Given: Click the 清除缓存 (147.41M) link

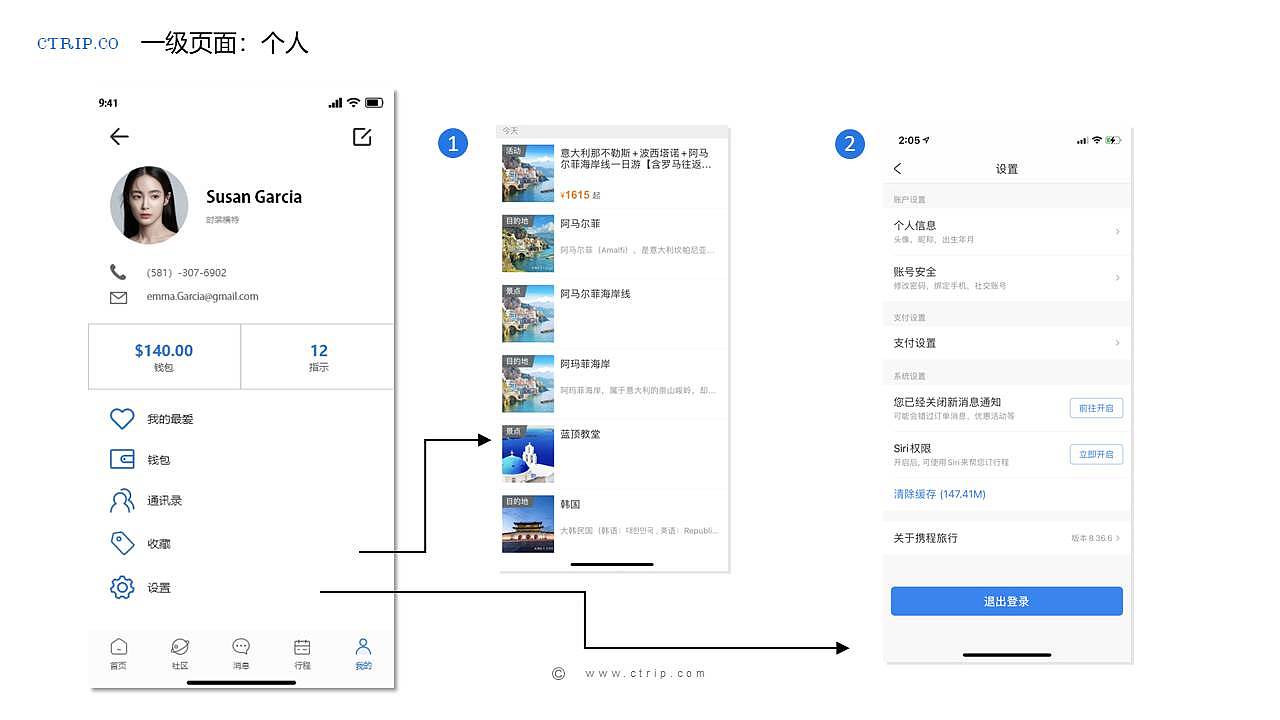Looking at the screenshot, I should (935, 493).
